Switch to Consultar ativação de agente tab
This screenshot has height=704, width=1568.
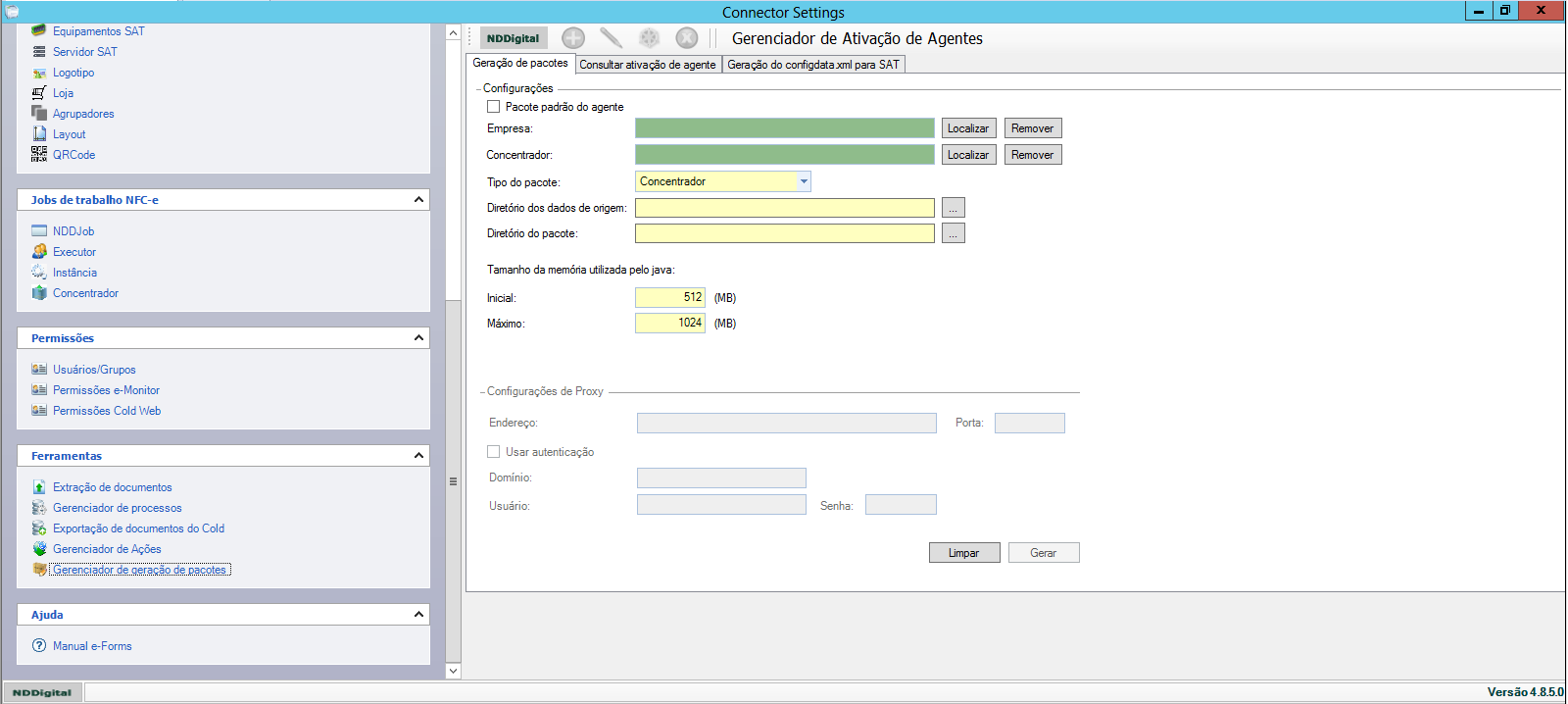pyautogui.click(x=647, y=65)
